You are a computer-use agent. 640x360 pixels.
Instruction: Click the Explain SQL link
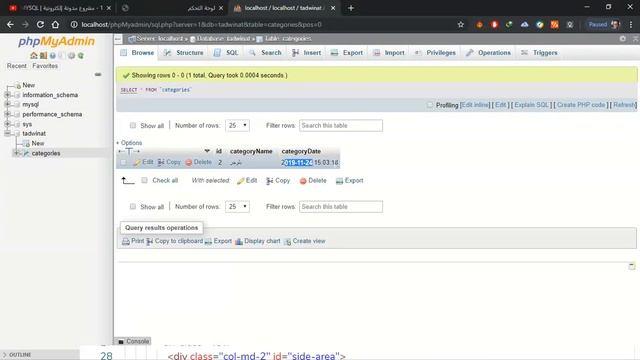[532, 105]
